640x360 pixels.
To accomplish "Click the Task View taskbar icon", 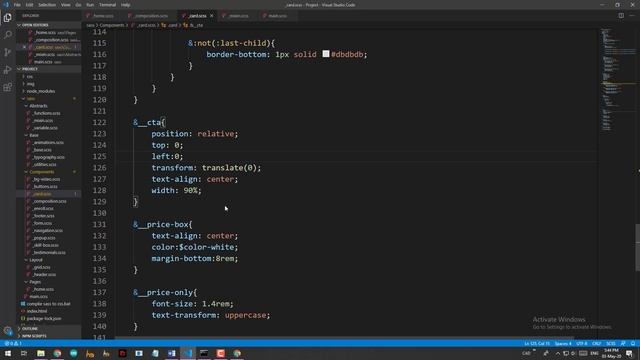I will (x=24, y=353).
